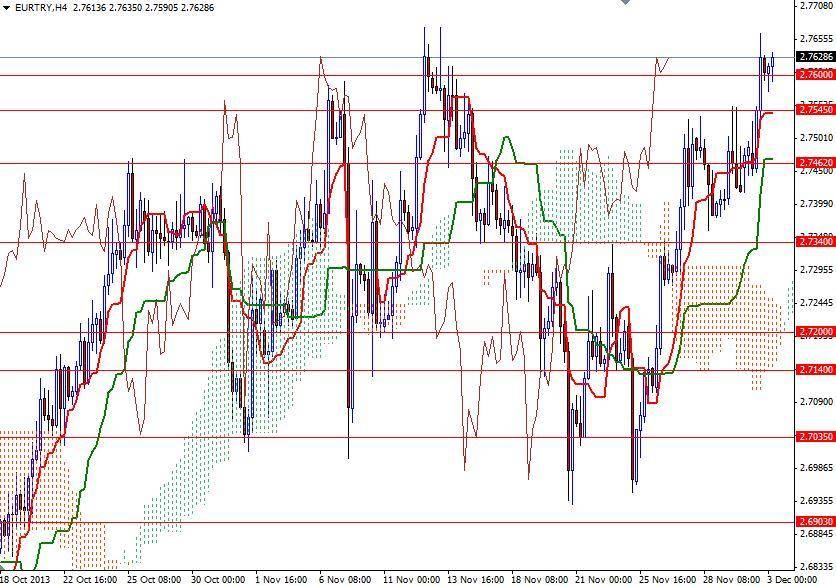836x586 pixels.
Task: Click the 3 Dec 00:00 axis label
Action: pos(793,578)
